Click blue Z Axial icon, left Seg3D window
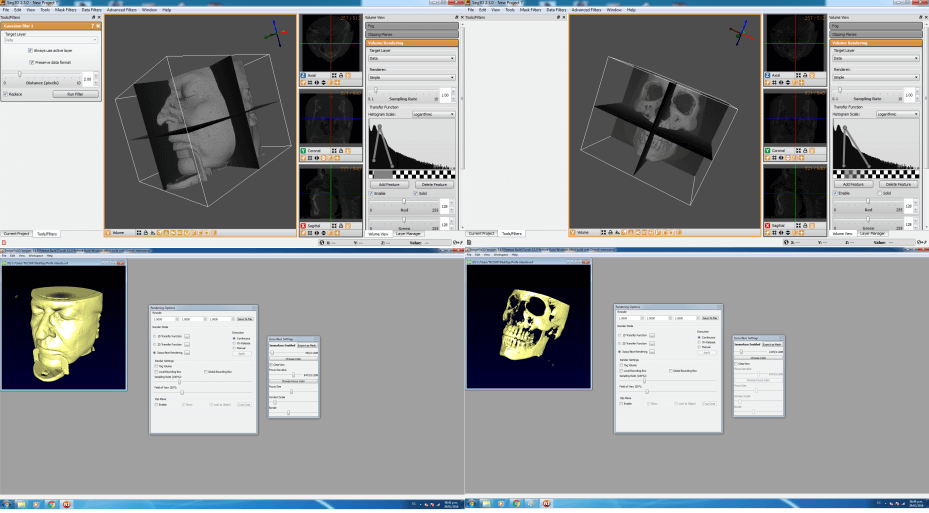This screenshot has width=929, height=513. click(303, 76)
